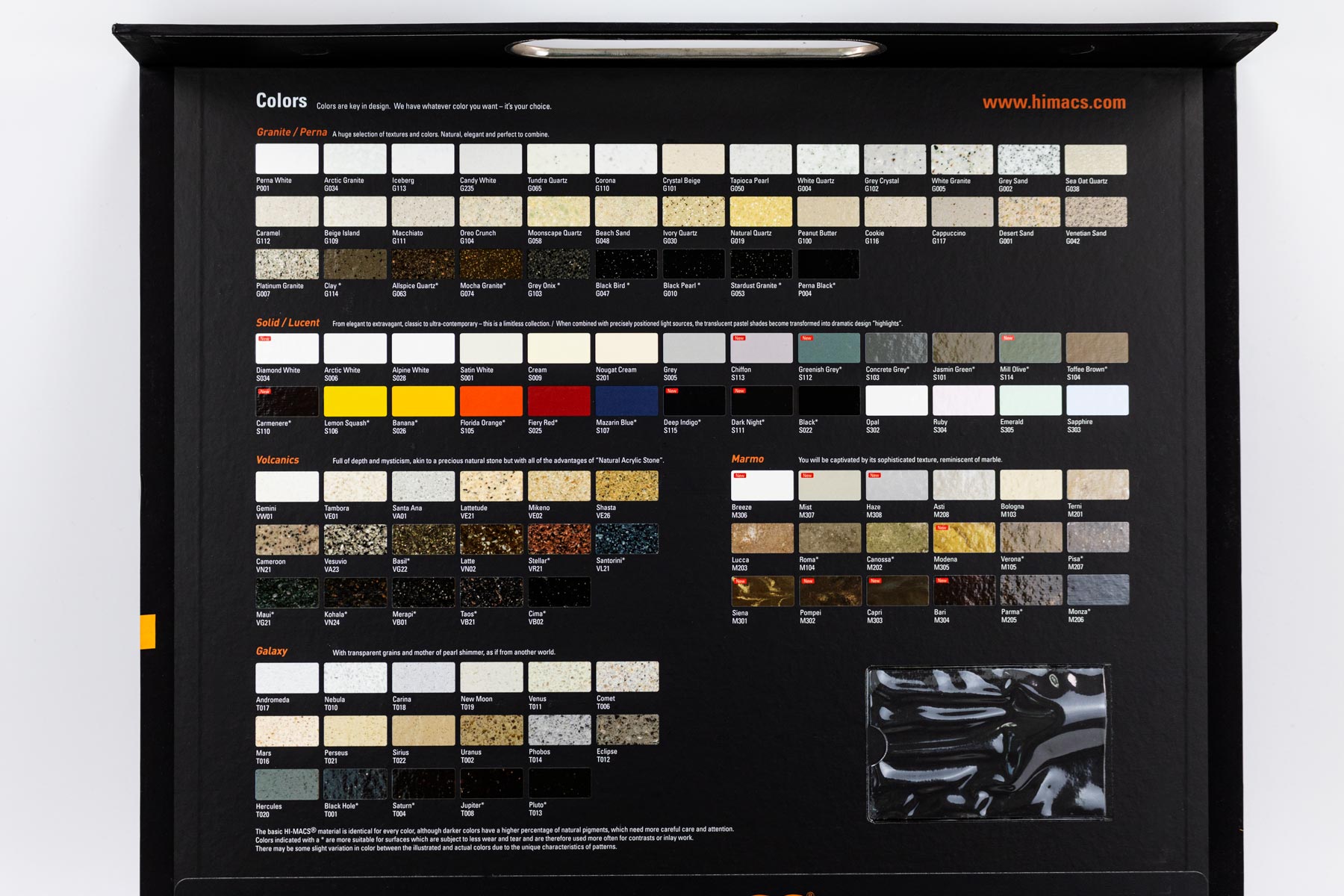Choose the Banana S026 yellow swatch
Screen dimensions: 1344x896
[x=423, y=401]
